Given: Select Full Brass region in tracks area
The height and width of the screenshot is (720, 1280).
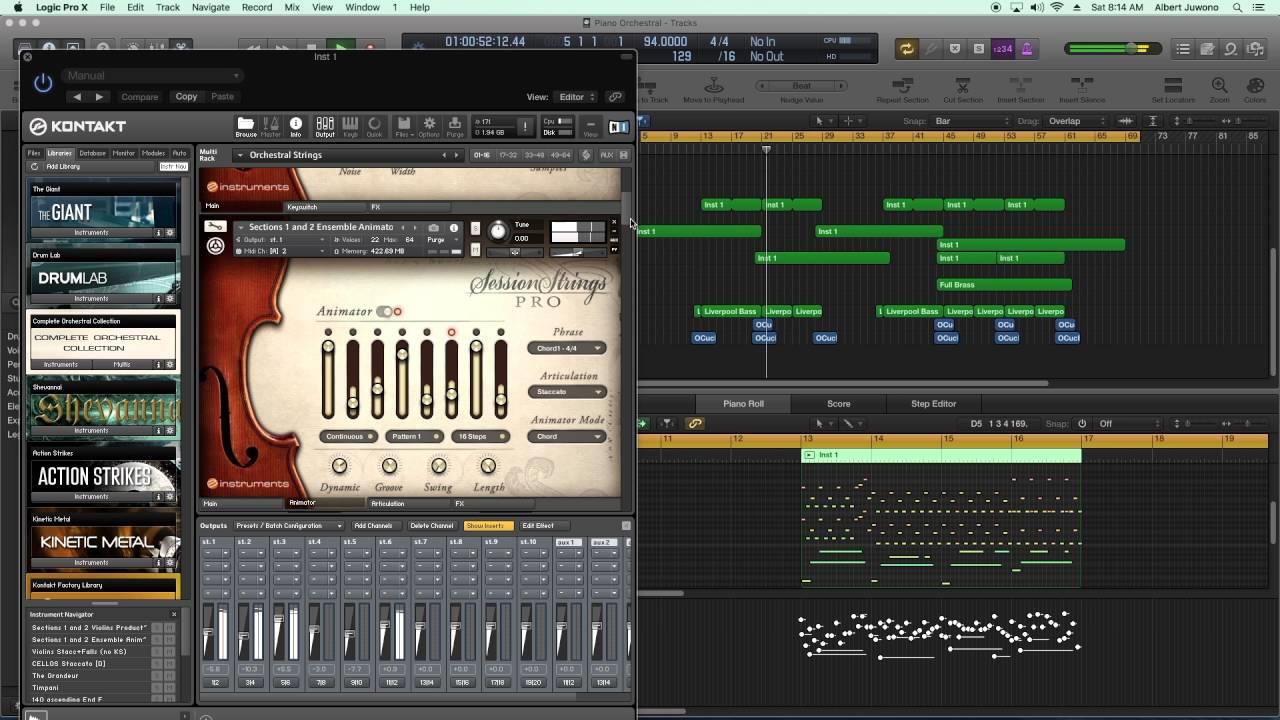Looking at the screenshot, I should coord(1003,285).
